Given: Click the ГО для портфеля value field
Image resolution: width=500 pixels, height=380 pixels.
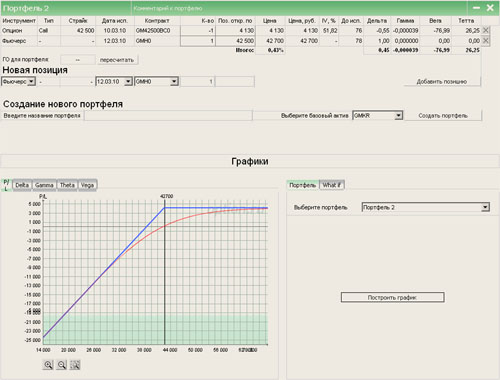Looking at the screenshot, I should [x=78, y=60].
